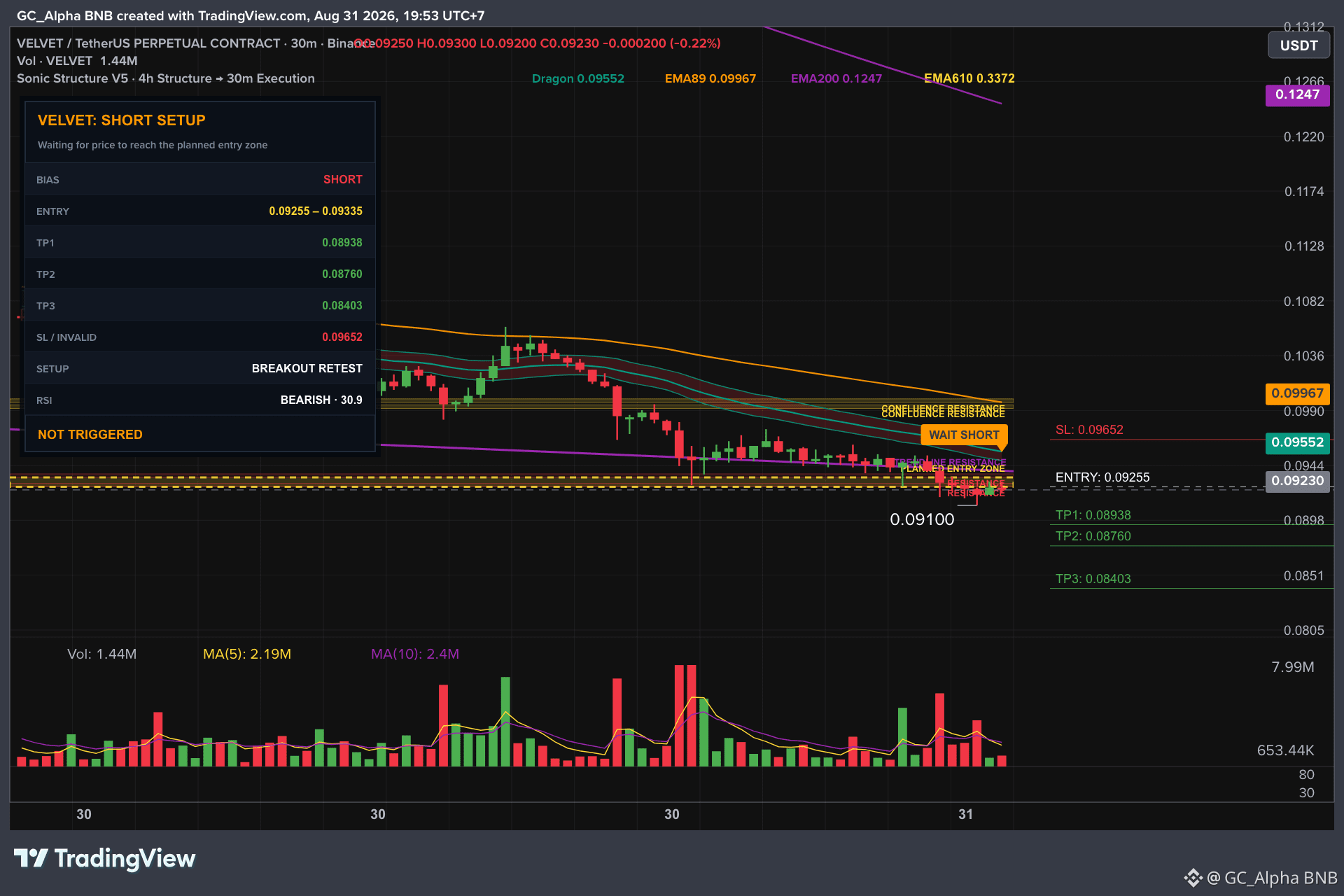Click the TP2: 0.08760 chart line label
Viewport: 1344px width, 896px height.
pos(1093,536)
